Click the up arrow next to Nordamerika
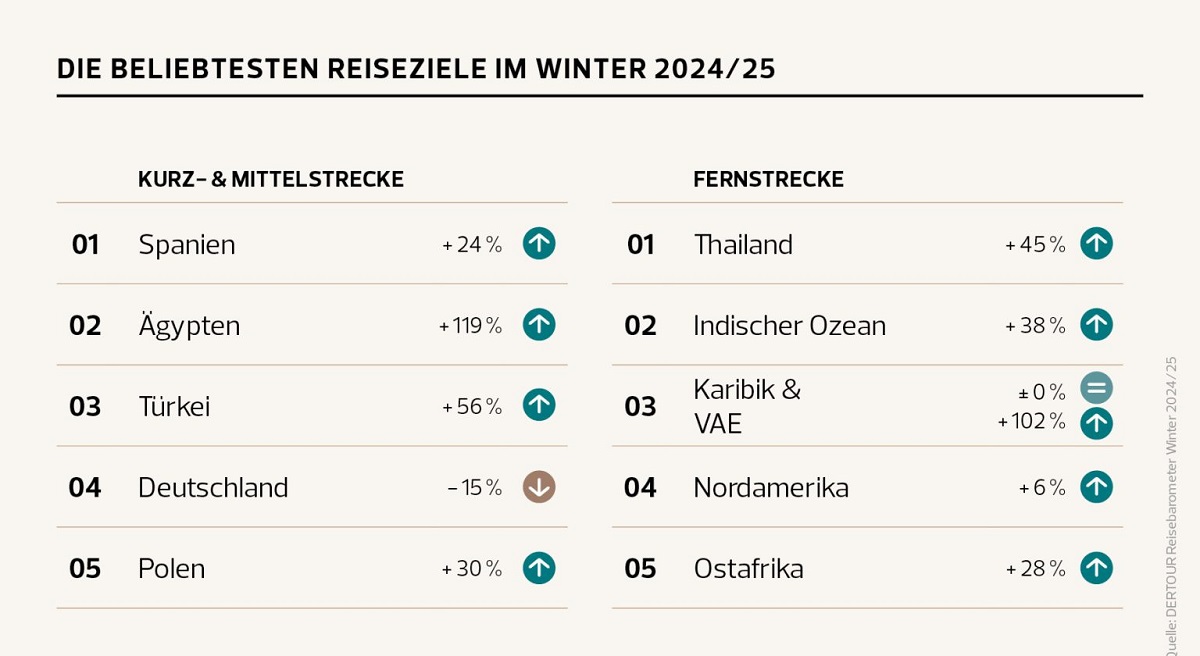The height and width of the screenshot is (656, 1200). 1096,486
